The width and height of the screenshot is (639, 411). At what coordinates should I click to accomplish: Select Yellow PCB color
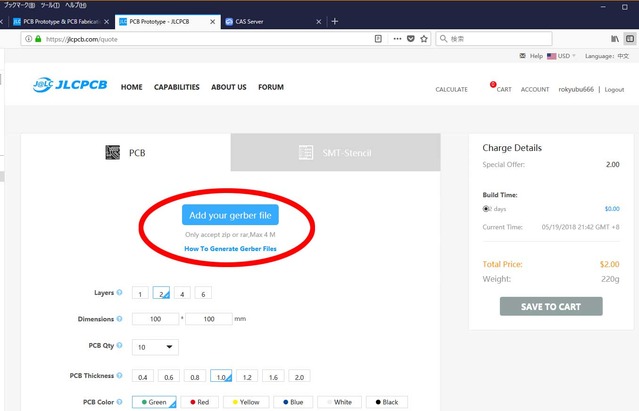pyautogui.click(x=246, y=402)
